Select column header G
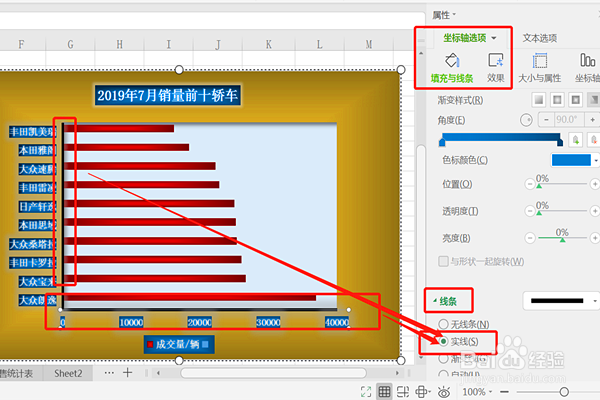The image size is (600, 400). (x=70, y=45)
